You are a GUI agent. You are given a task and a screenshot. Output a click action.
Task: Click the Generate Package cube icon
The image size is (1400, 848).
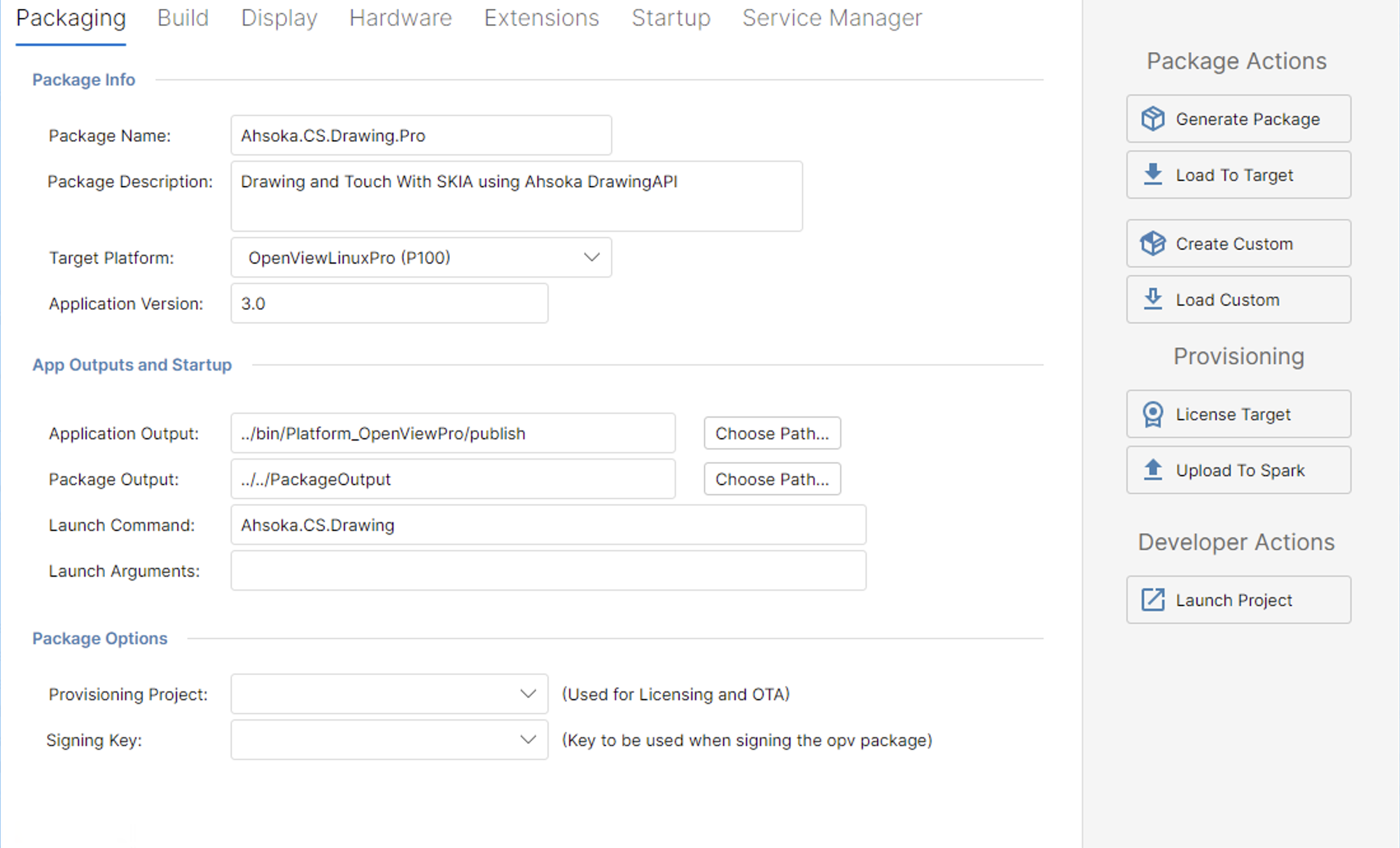1152,118
